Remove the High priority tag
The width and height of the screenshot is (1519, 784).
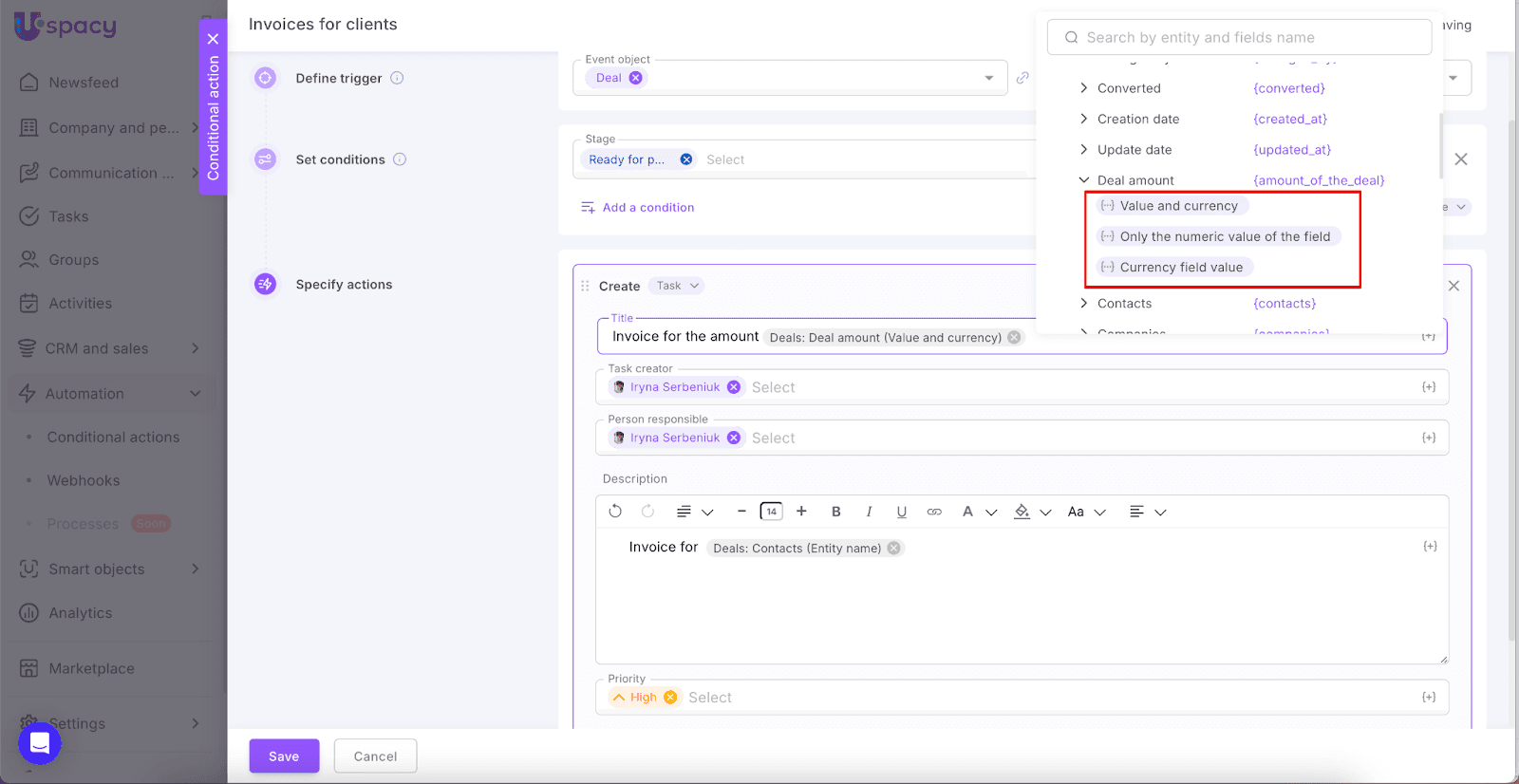point(670,698)
